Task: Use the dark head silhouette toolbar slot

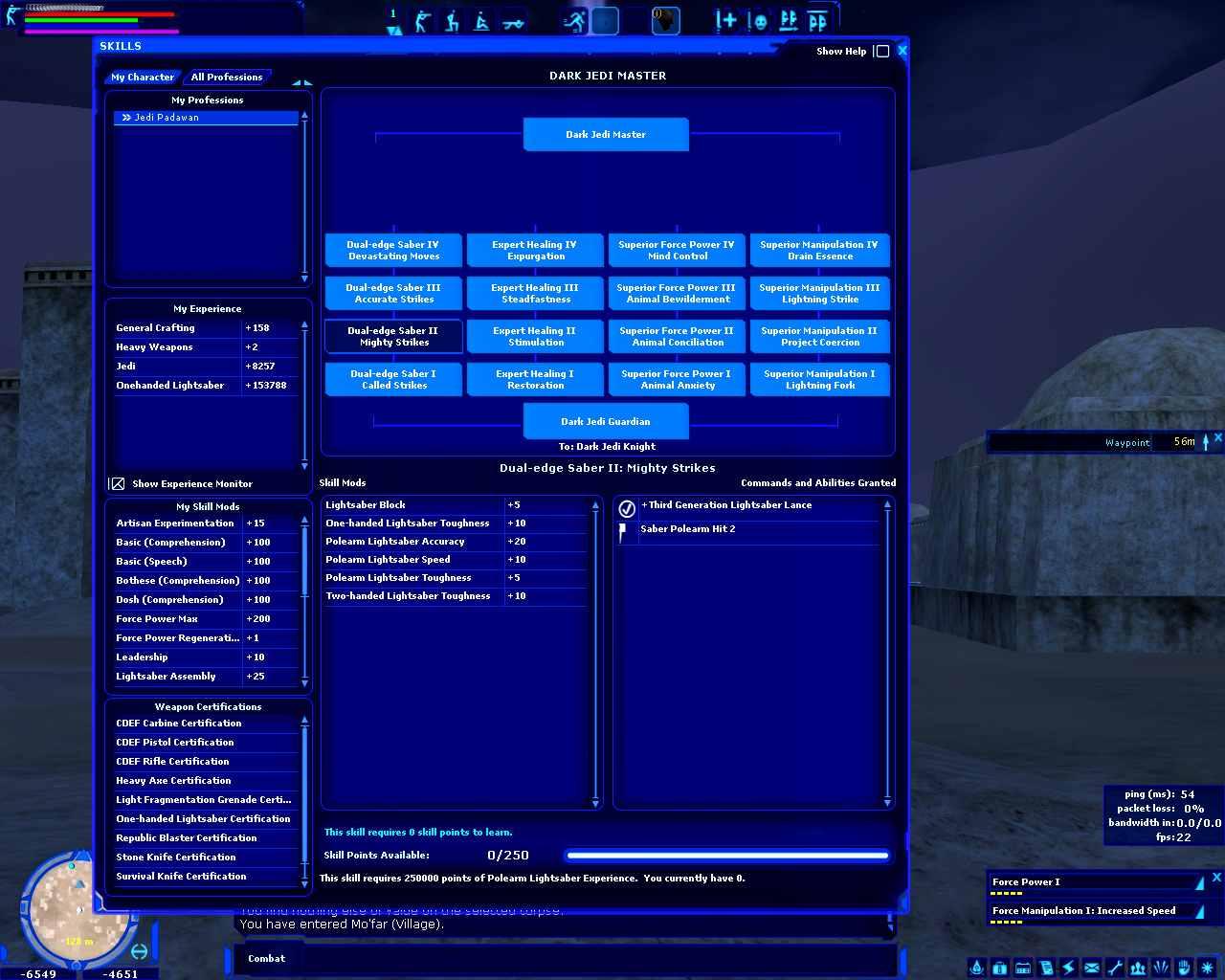Action: [x=665, y=20]
